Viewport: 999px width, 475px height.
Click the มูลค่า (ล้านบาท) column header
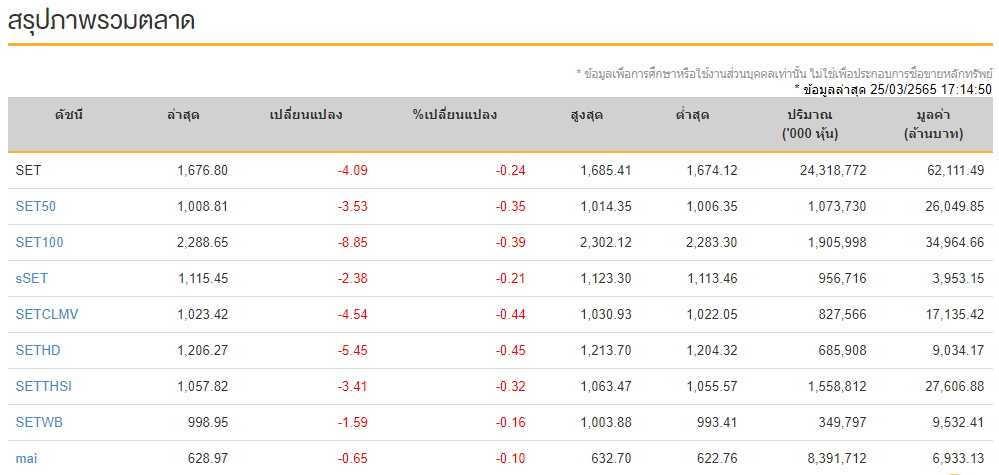[x=933, y=125]
